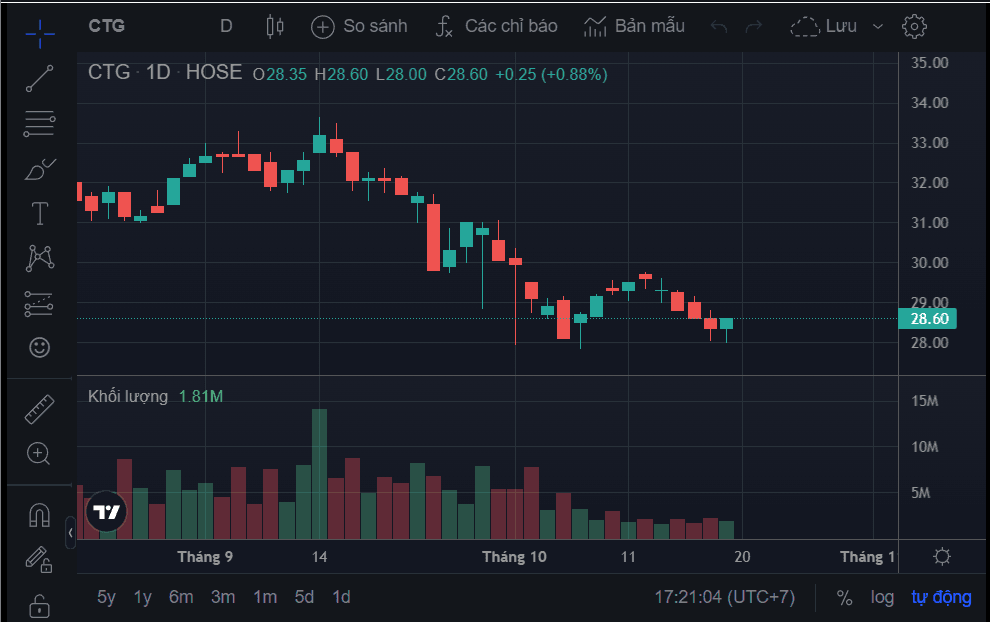Image resolution: width=990 pixels, height=622 pixels.
Task: Open Các chỉ báo indicators menu
Action: [497, 26]
